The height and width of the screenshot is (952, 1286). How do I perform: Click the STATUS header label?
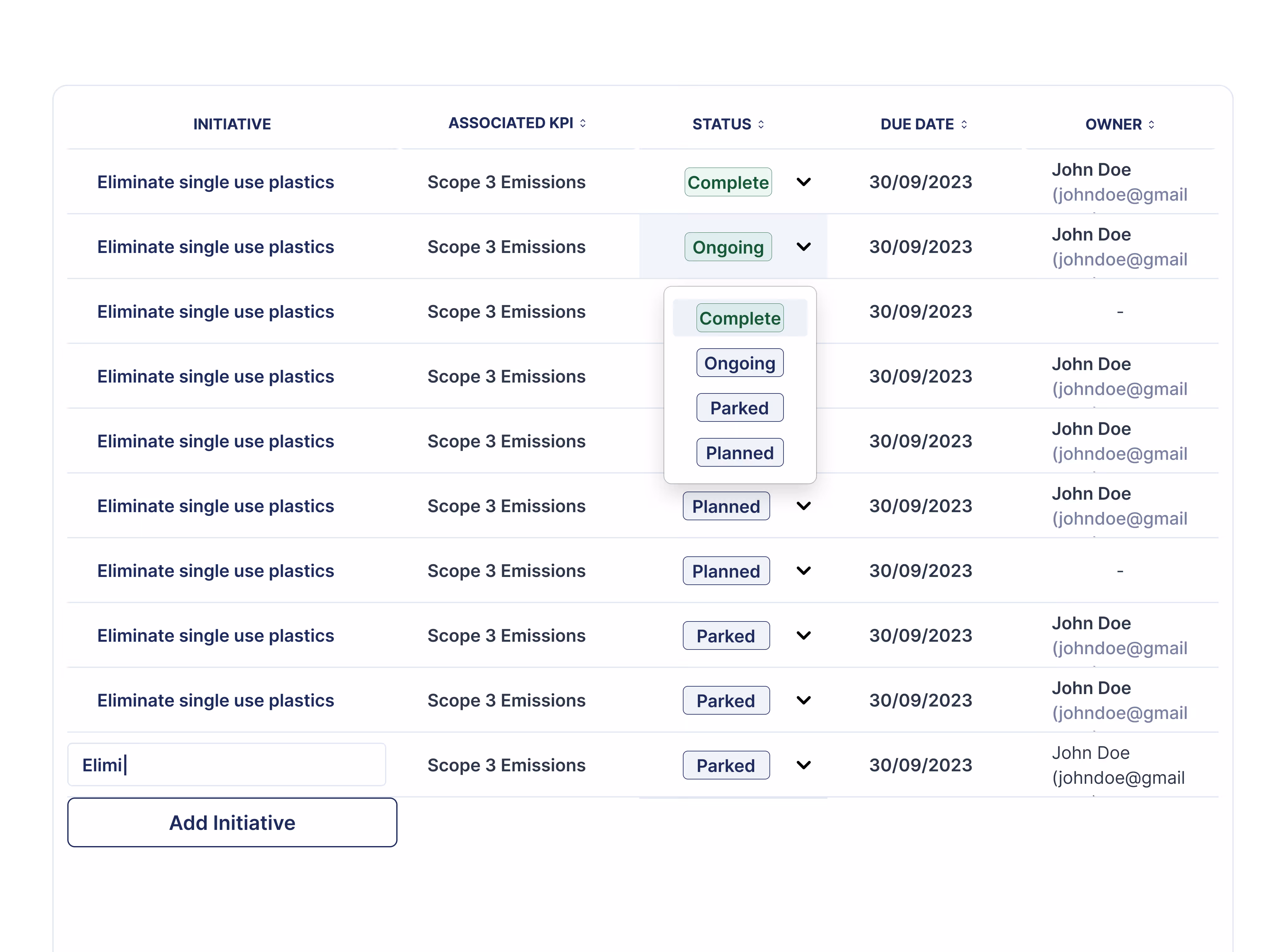coord(722,125)
